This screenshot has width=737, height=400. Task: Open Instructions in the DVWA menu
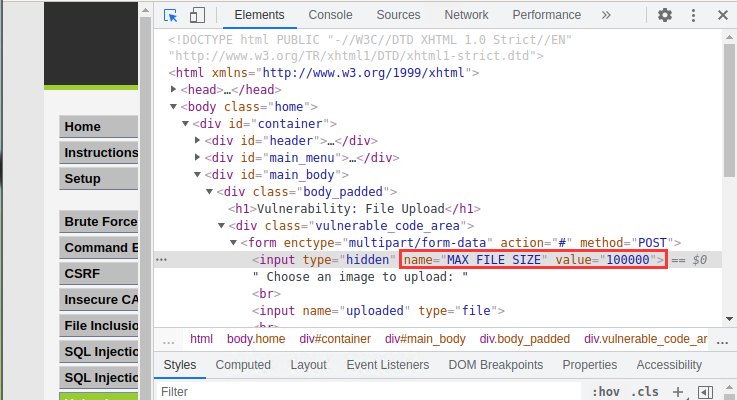point(99,153)
